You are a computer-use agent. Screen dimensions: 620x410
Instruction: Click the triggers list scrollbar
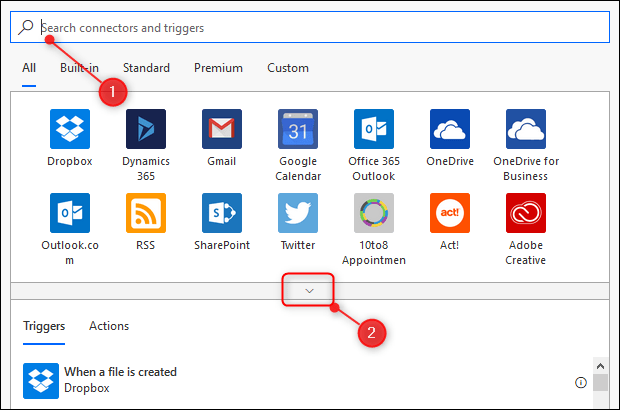pos(600,382)
